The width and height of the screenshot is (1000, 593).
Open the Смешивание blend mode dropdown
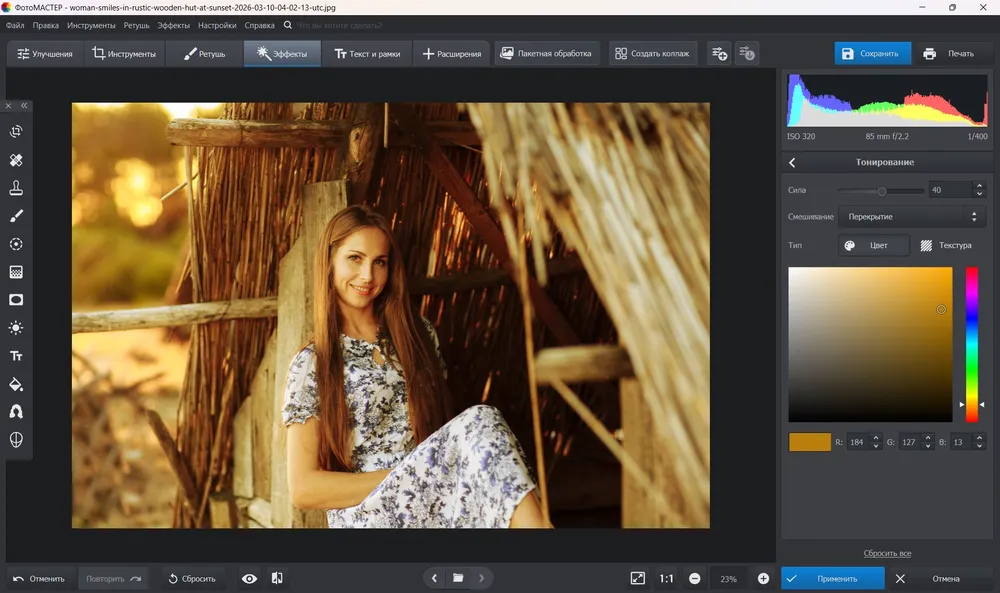point(912,217)
